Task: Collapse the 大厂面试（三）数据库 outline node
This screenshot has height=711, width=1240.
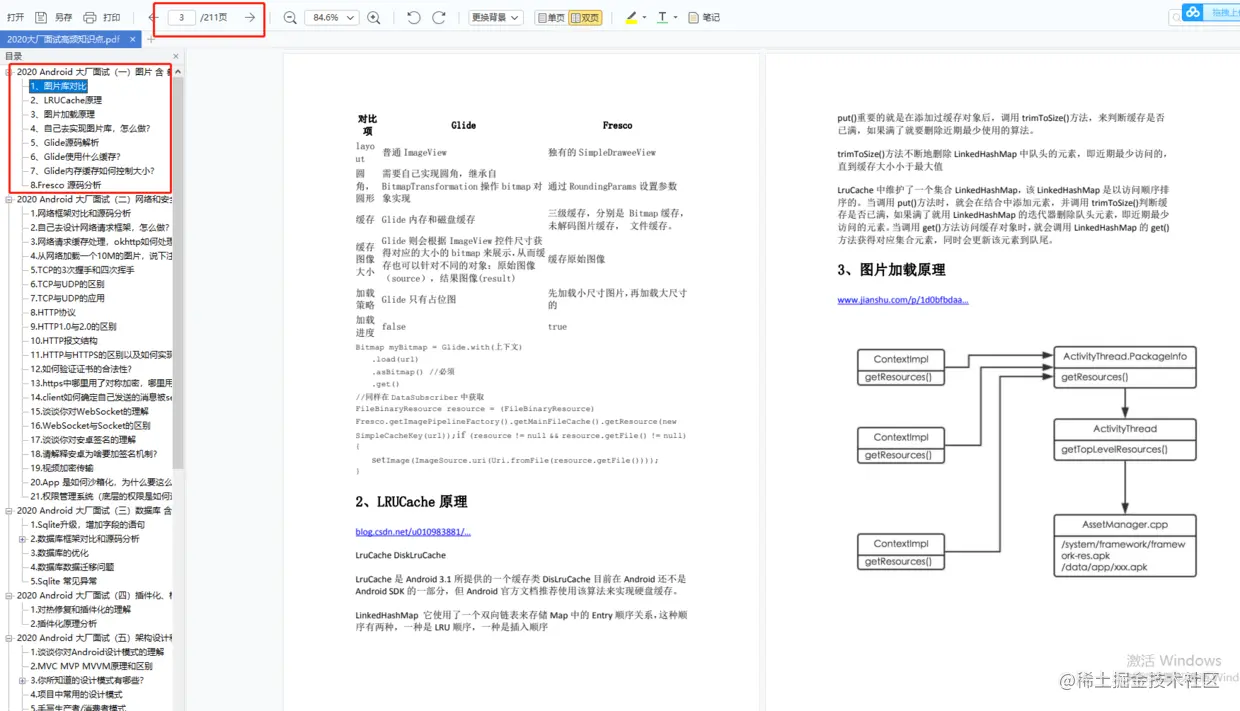Action: [9, 510]
